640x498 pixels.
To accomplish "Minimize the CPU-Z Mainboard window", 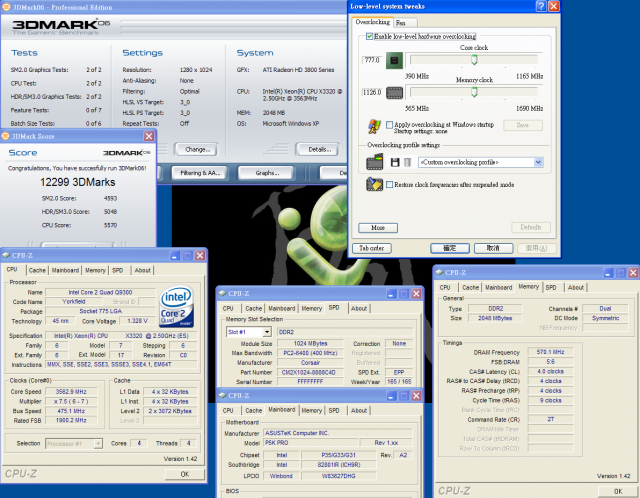I will click(391, 396).
